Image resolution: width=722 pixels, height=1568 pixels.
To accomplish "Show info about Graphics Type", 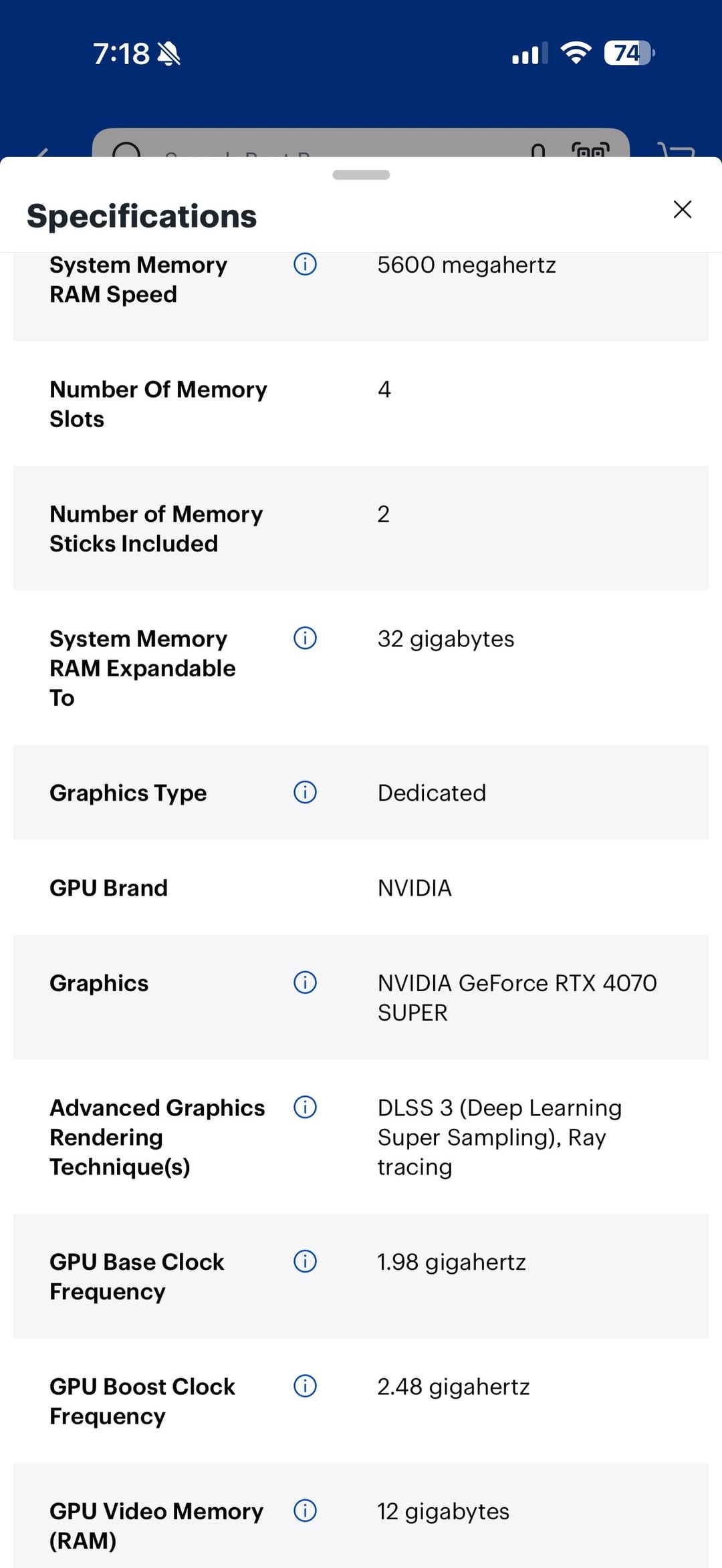I will point(305,793).
